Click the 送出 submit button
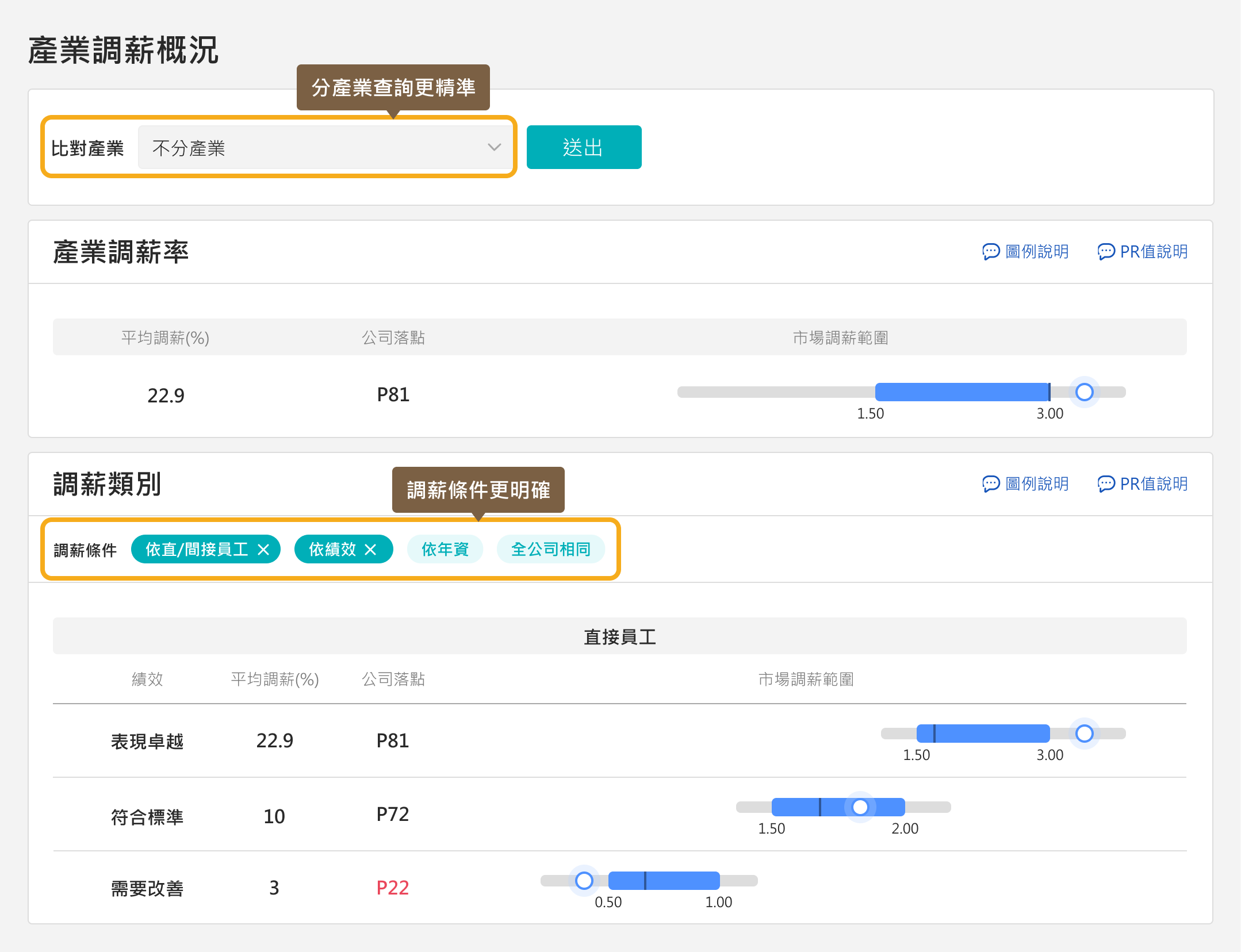Screen dimensions: 1241x952 point(584,147)
